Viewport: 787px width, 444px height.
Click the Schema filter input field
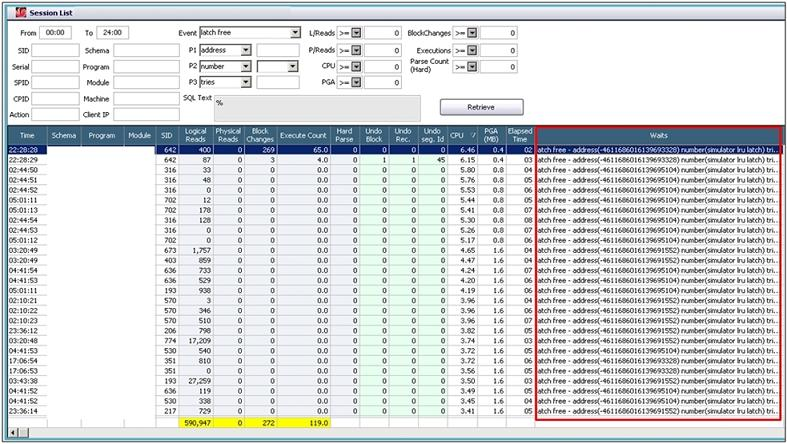point(147,50)
